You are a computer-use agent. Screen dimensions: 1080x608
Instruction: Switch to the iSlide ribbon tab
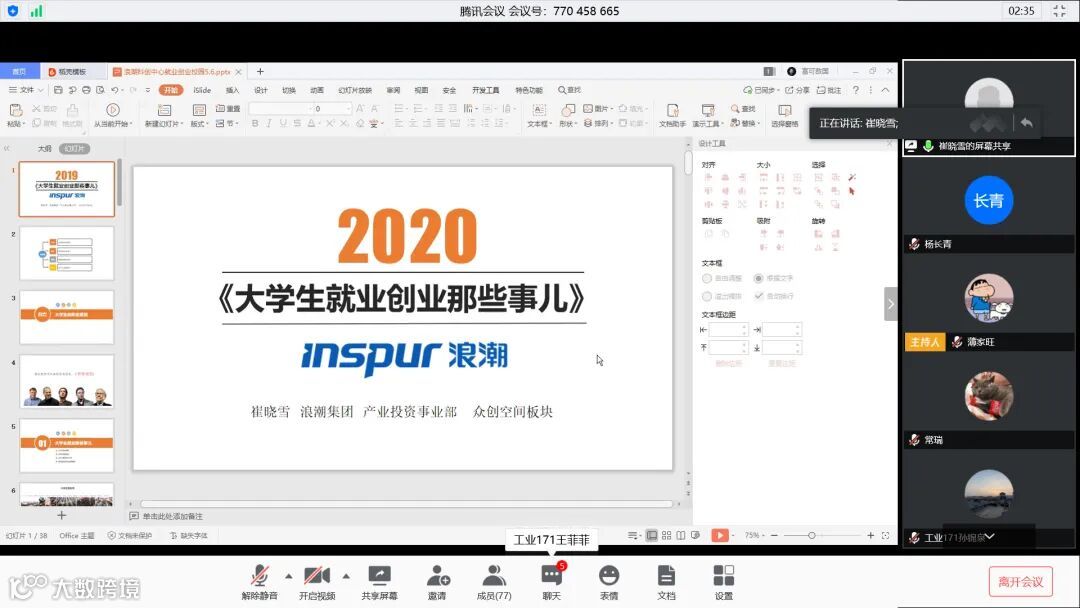pos(202,90)
